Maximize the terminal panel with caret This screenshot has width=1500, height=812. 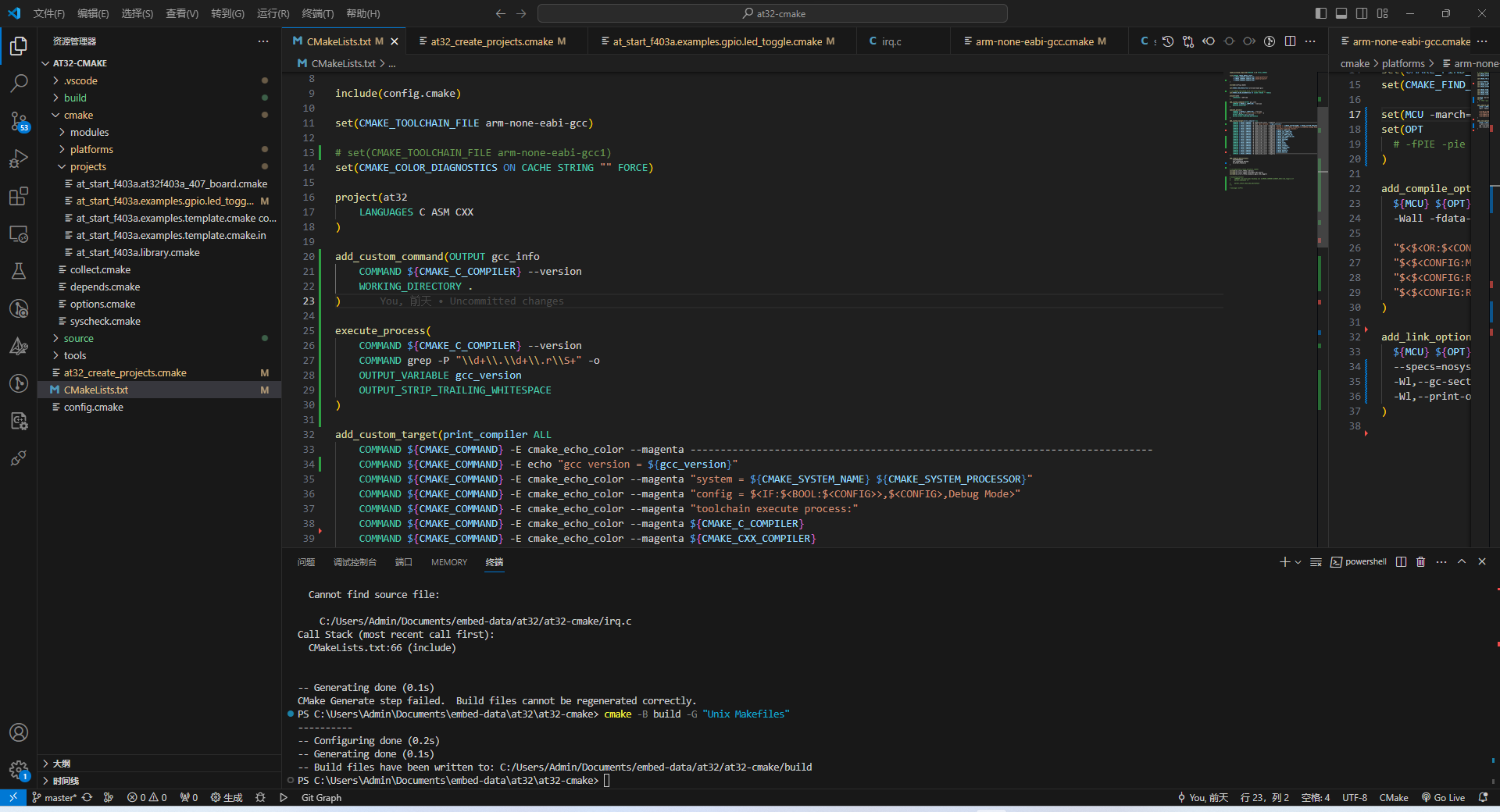point(1462,562)
